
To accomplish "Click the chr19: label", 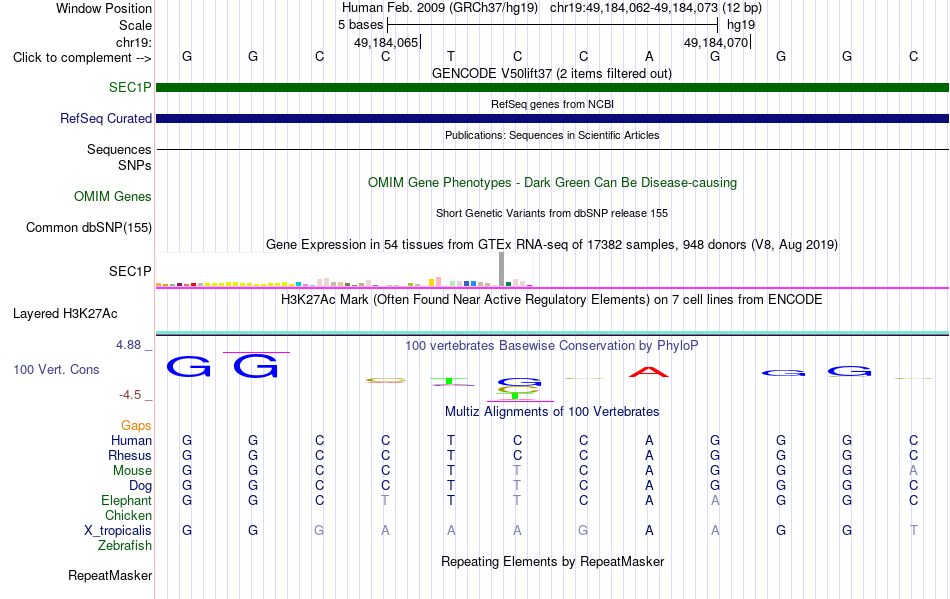I will [134, 42].
